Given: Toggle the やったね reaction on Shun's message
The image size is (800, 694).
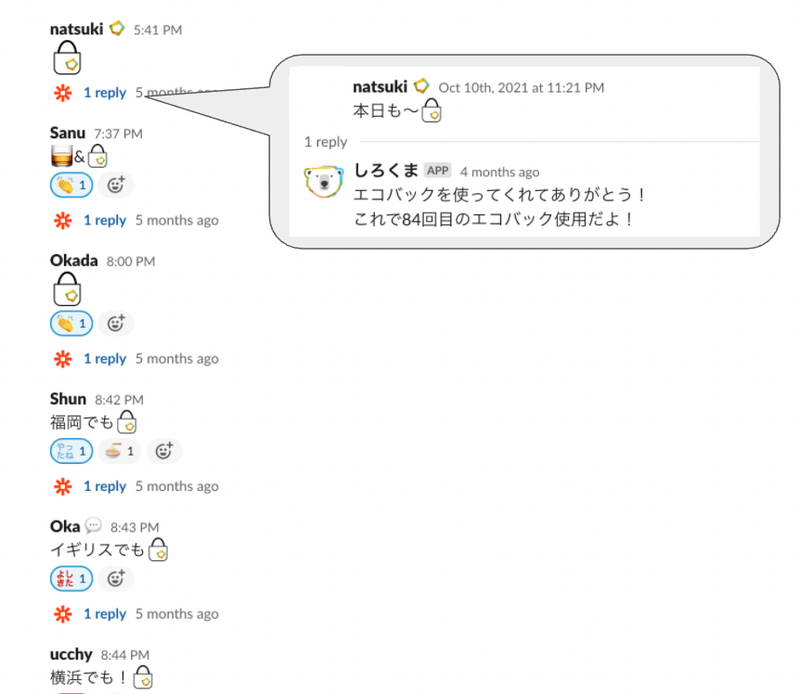Looking at the screenshot, I should (x=71, y=451).
